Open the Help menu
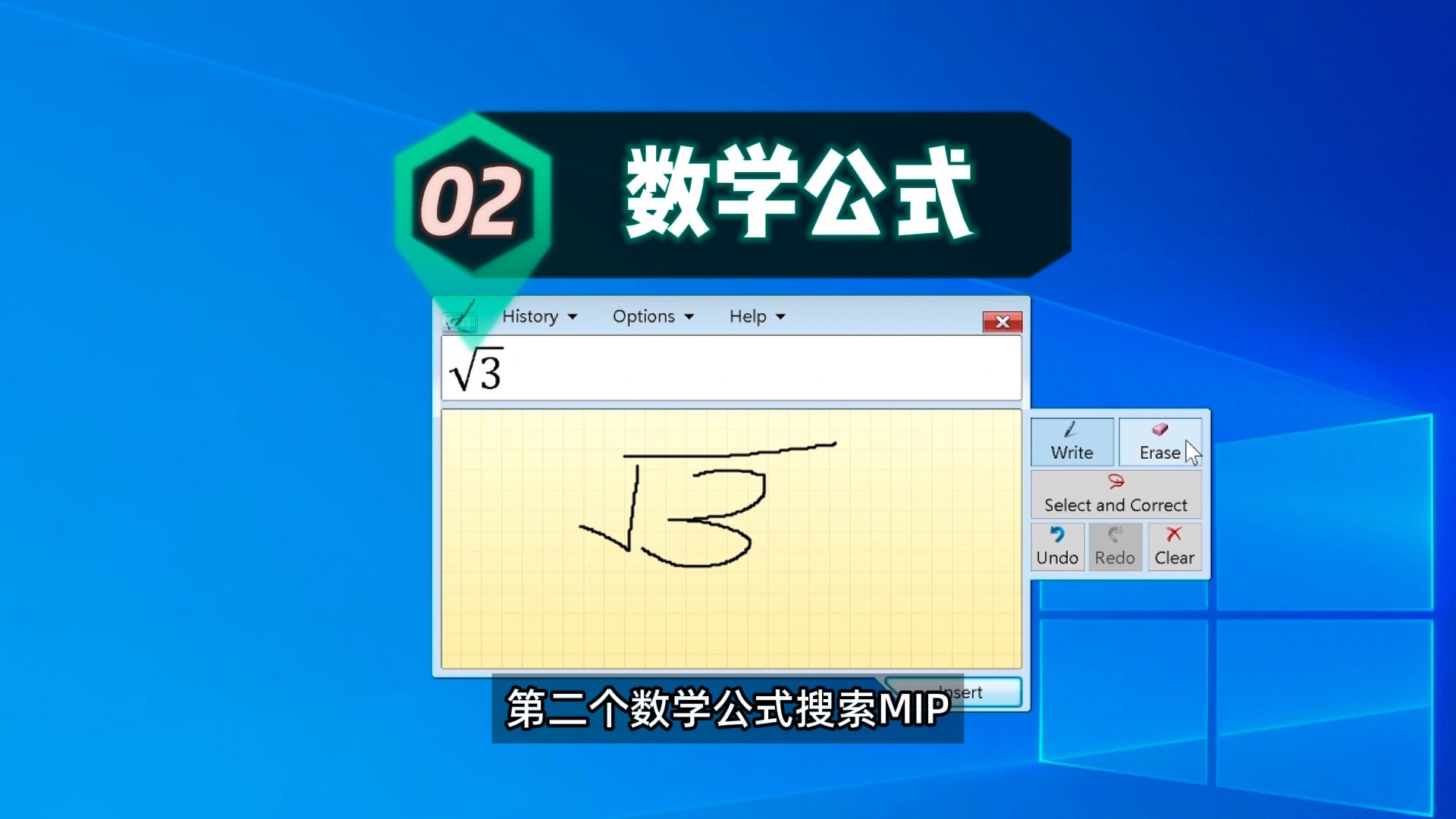The image size is (1456, 819). click(755, 316)
